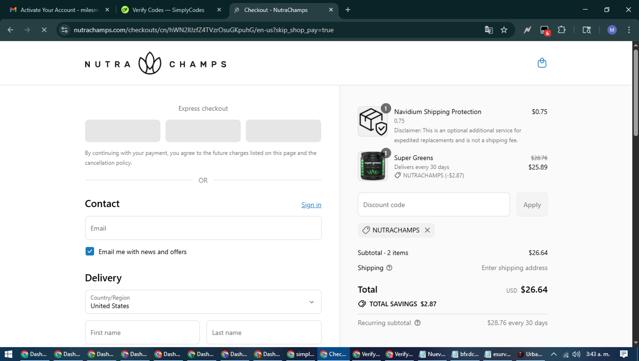Remove the NUTRACHAMPS discount code tag

pyautogui.click(x=427, y=230)
